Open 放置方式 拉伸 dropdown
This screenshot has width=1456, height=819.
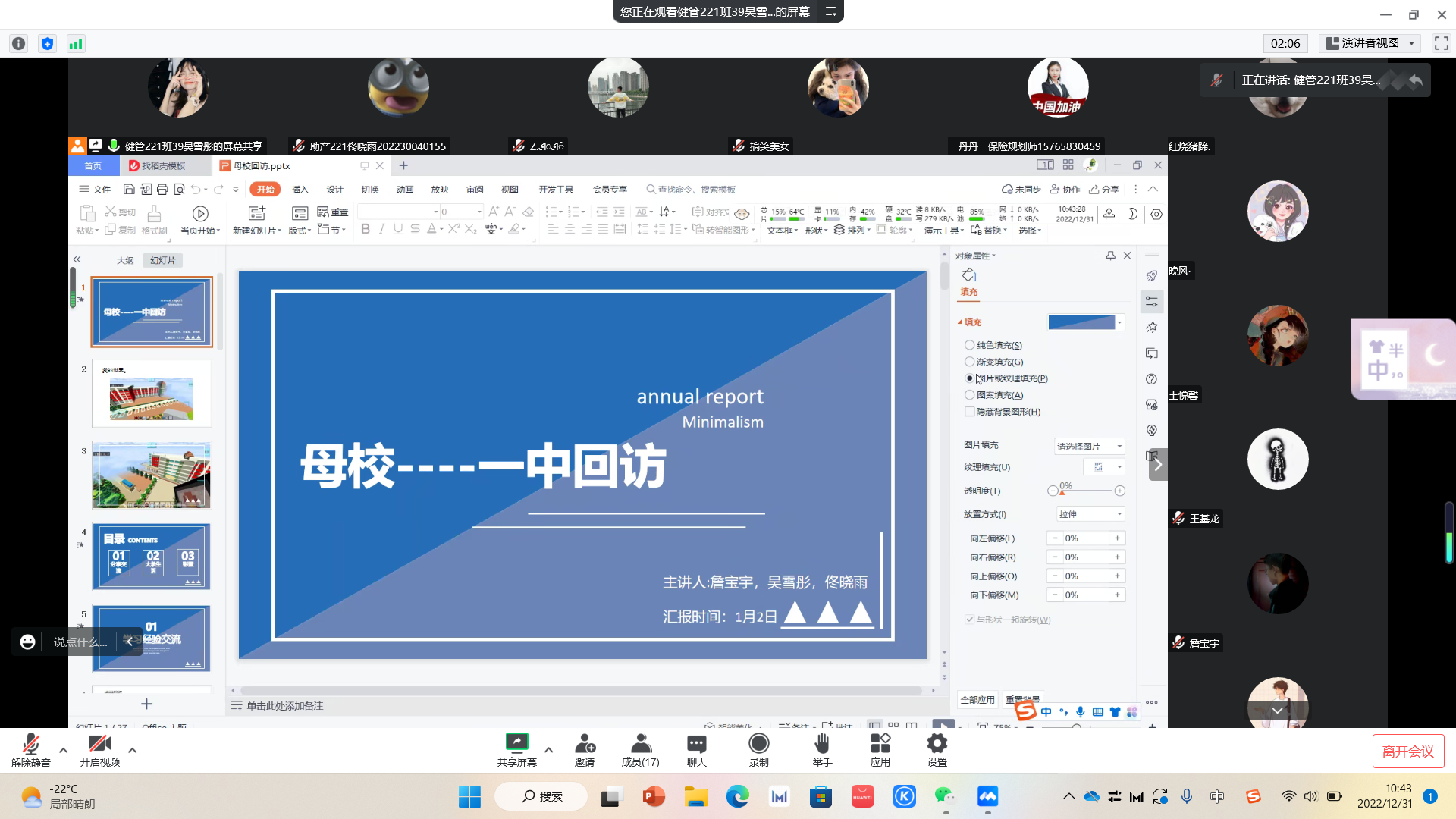click(1089, 514)
